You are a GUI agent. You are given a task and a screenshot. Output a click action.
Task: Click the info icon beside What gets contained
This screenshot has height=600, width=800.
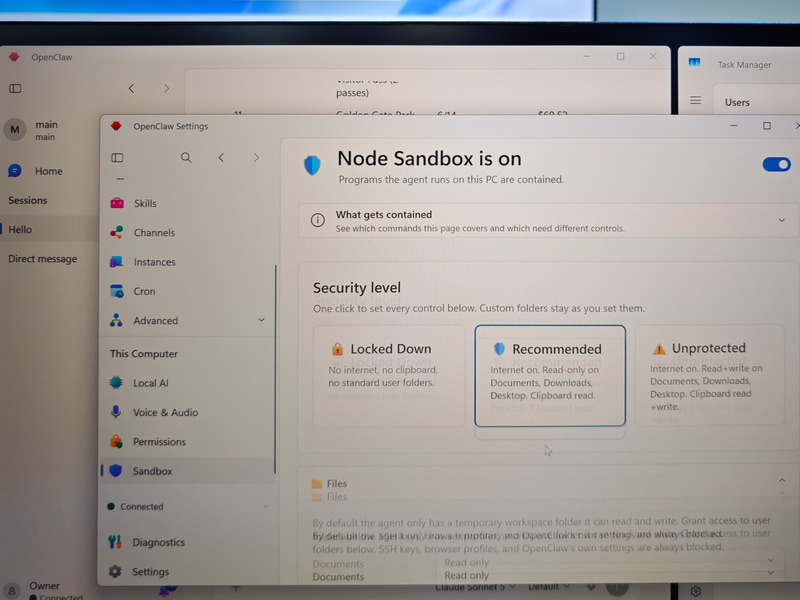tap(317, 220)
